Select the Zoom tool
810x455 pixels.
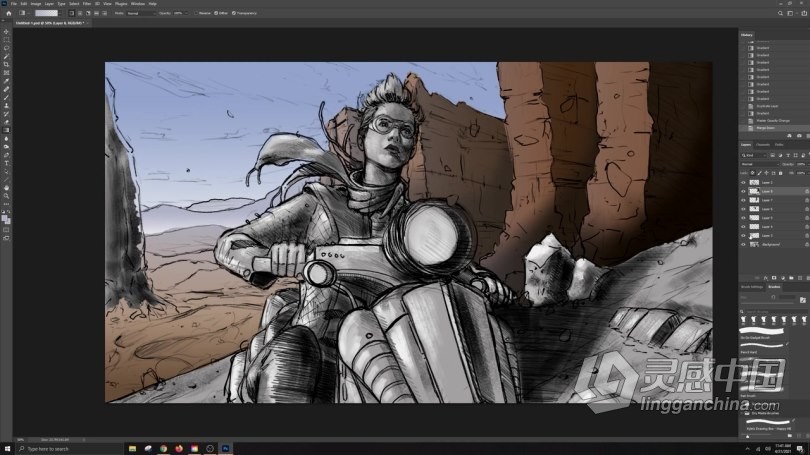(6, 196)
